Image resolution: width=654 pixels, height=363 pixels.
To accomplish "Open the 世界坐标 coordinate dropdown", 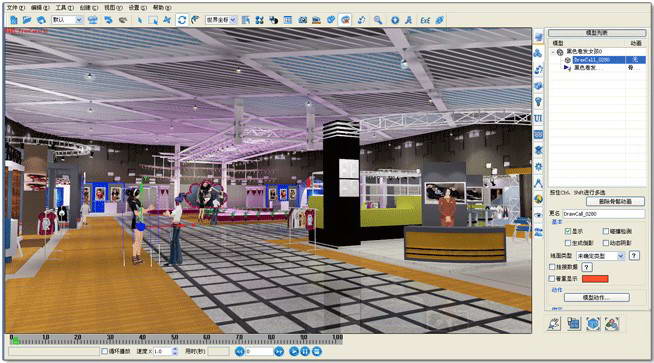I will (221, 20).
